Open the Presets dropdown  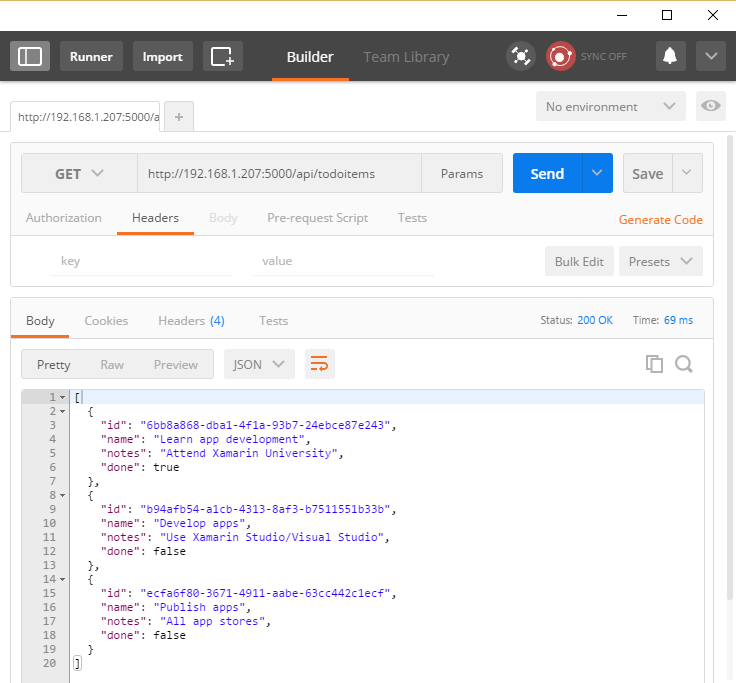pos(660,261)
